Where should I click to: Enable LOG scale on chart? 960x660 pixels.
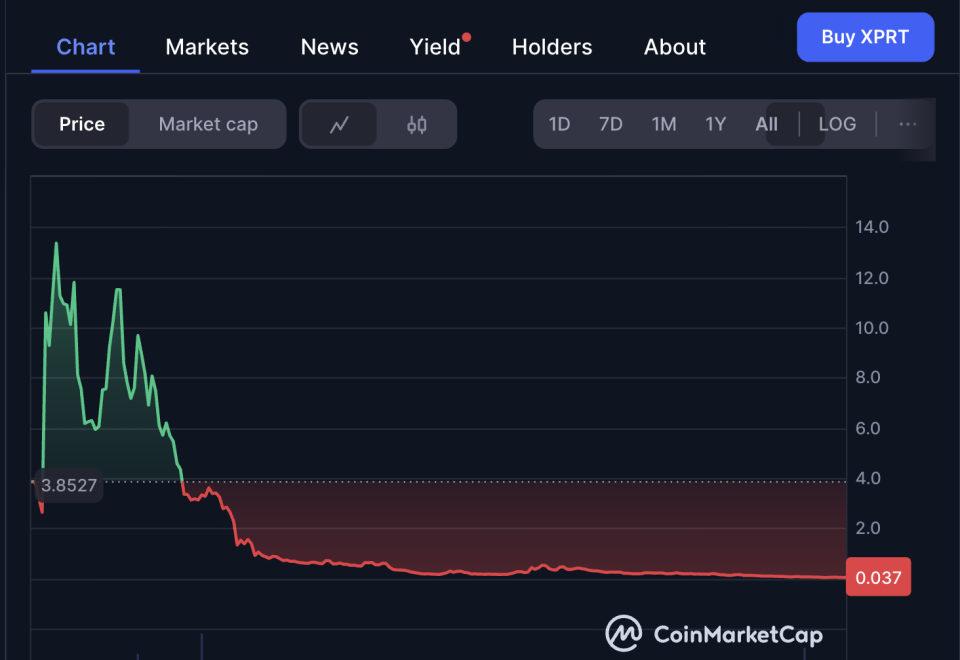point(837,124)
